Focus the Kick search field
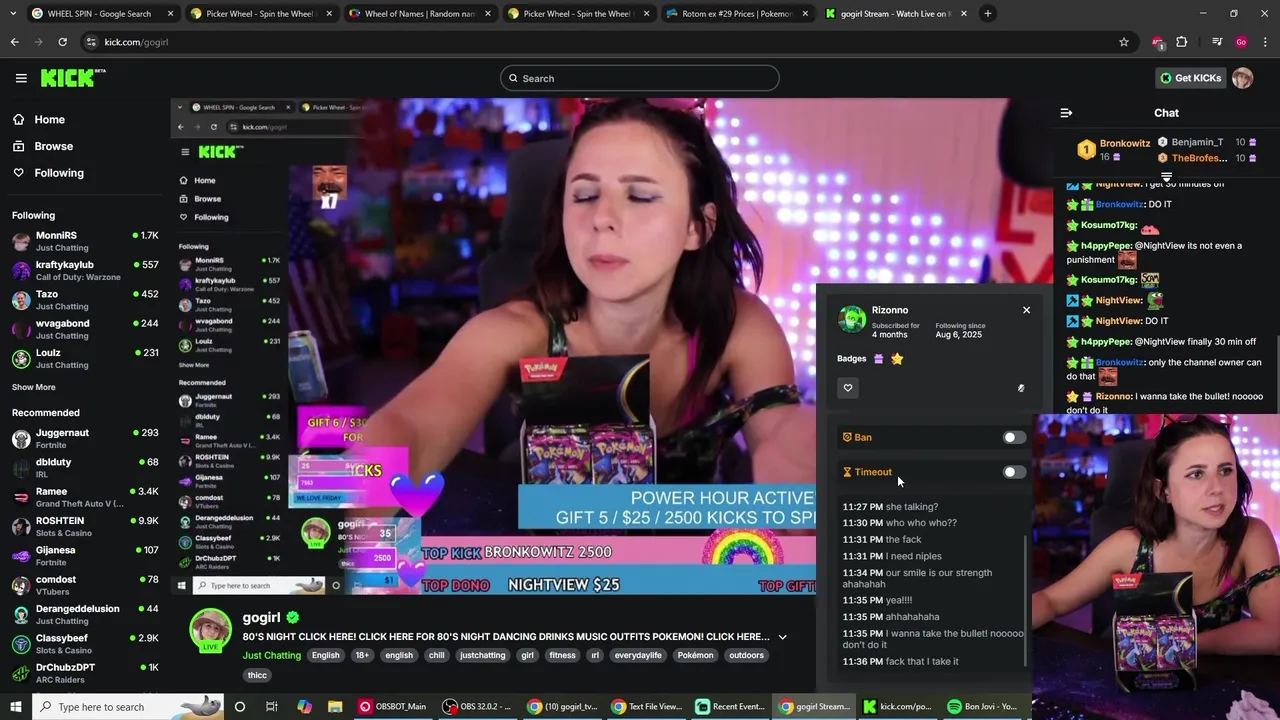The width and height of the screenshot is (1280, 720). (x=640, y=78)
